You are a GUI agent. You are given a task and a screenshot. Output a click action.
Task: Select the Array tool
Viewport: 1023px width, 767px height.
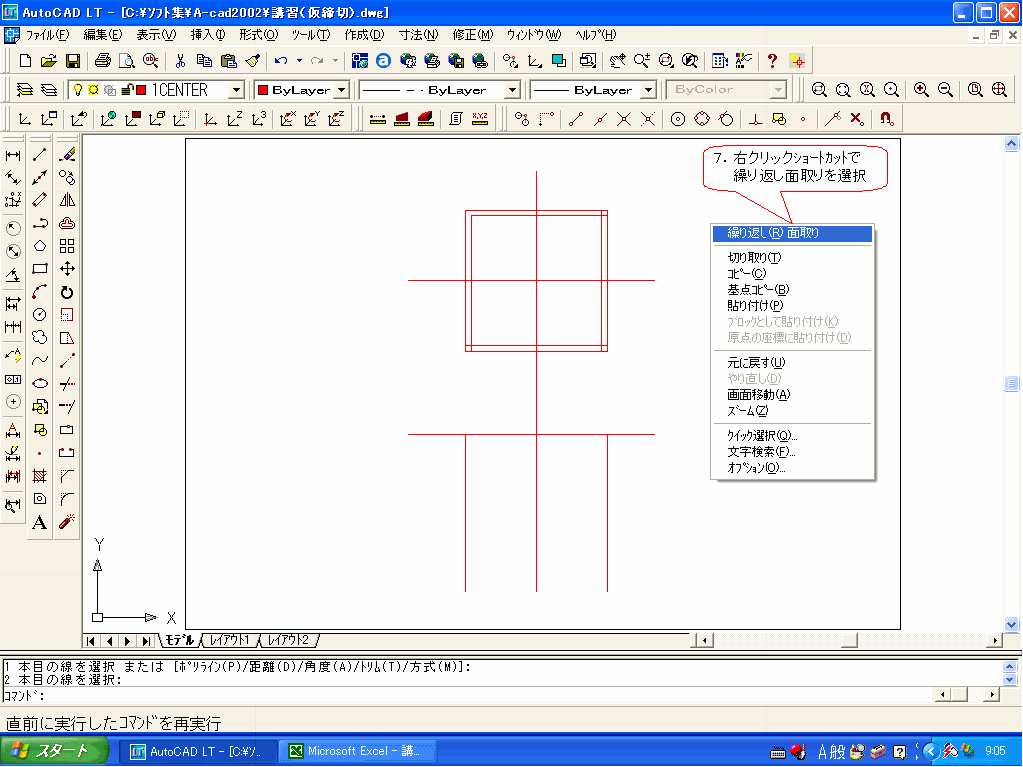coord(67,246)
